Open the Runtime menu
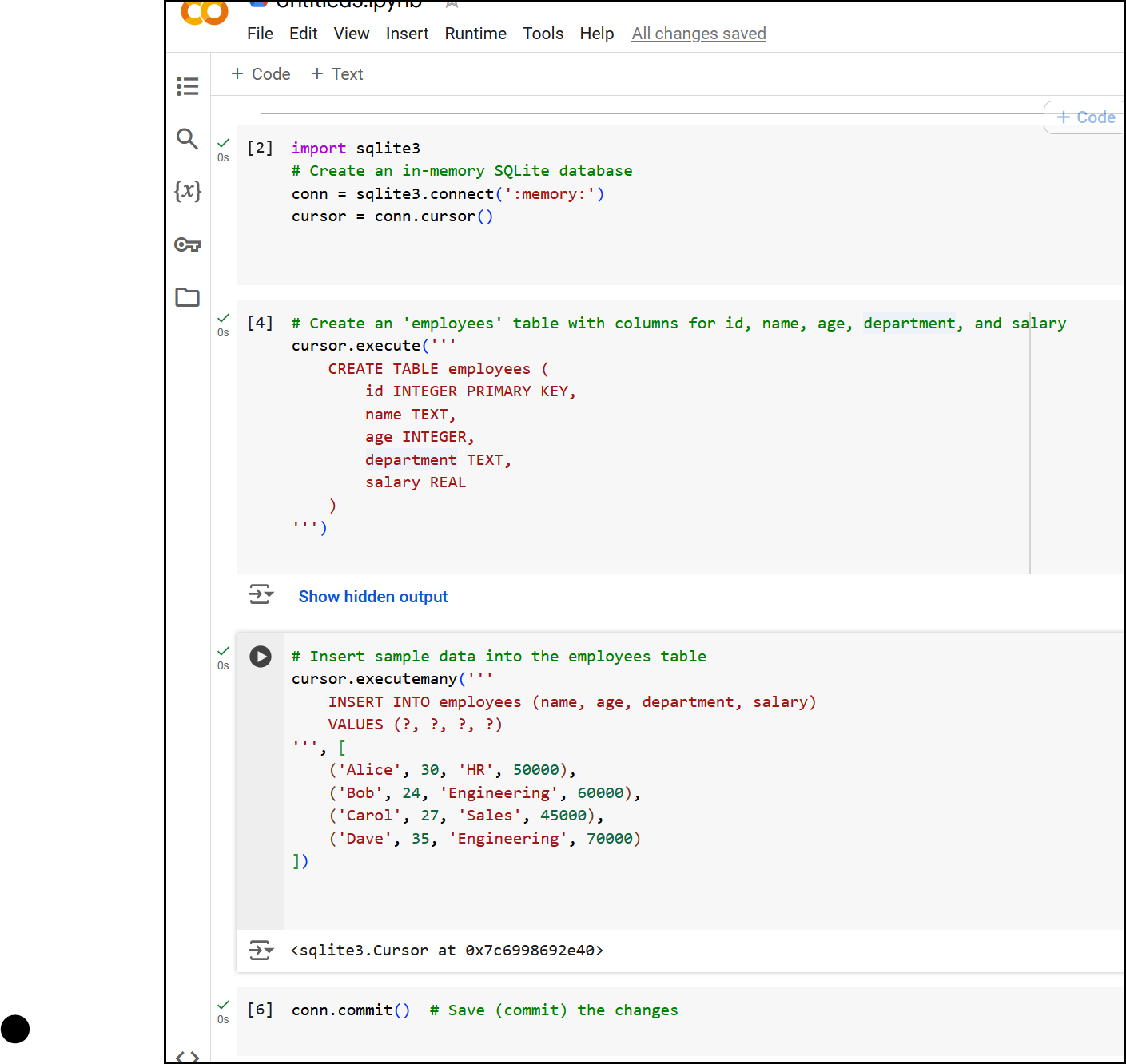The image size is (1126, 1064). coord(475,34)
